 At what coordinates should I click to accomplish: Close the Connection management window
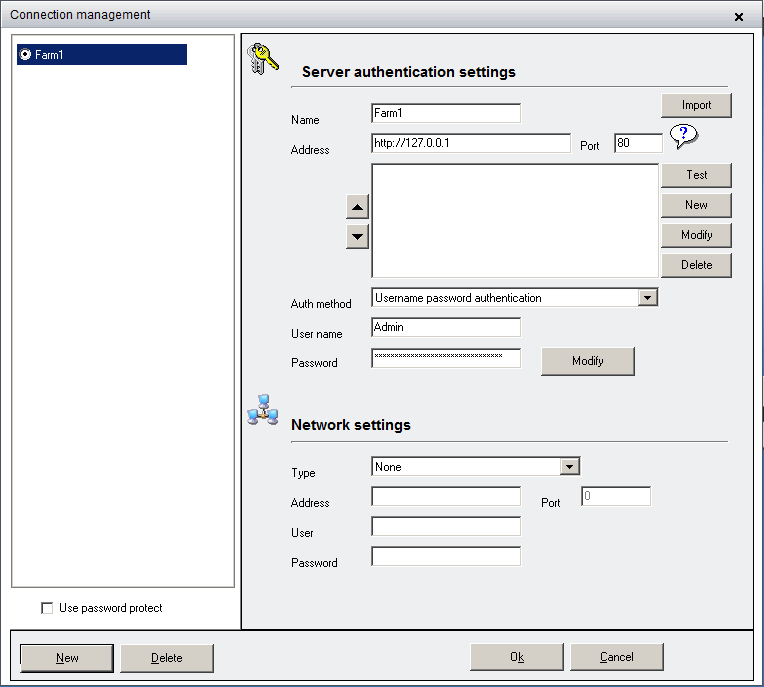(739, 17)
